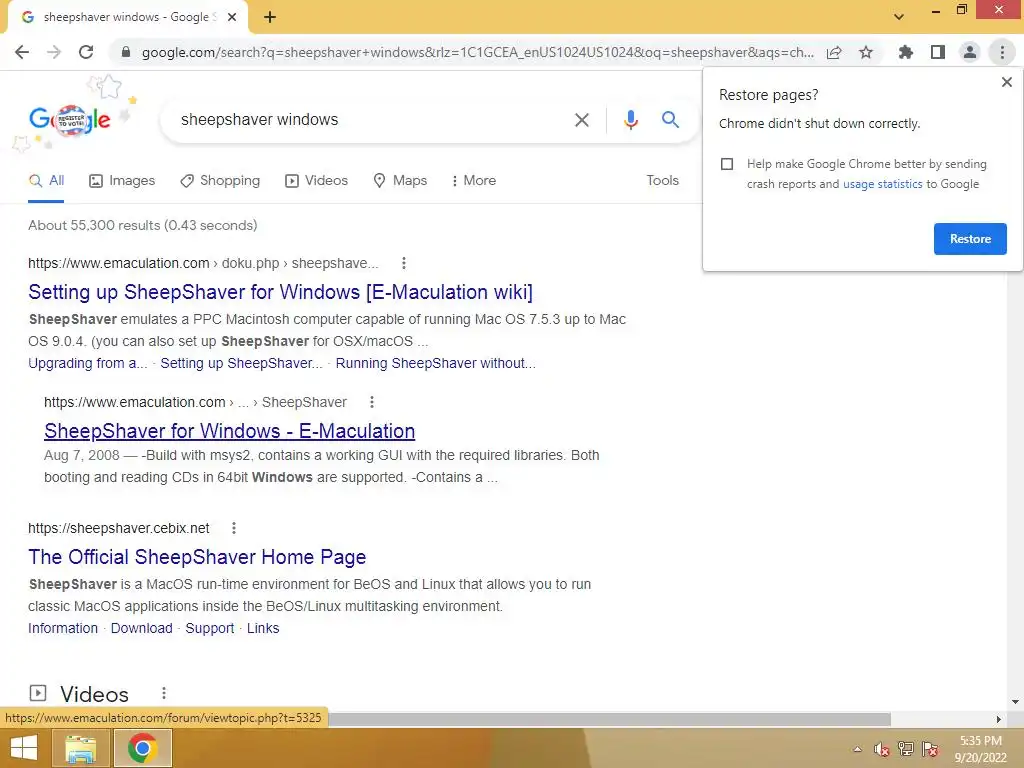The image size is (1024, 768).
Task: Start voice search with microphone
Action: (630, 120)
